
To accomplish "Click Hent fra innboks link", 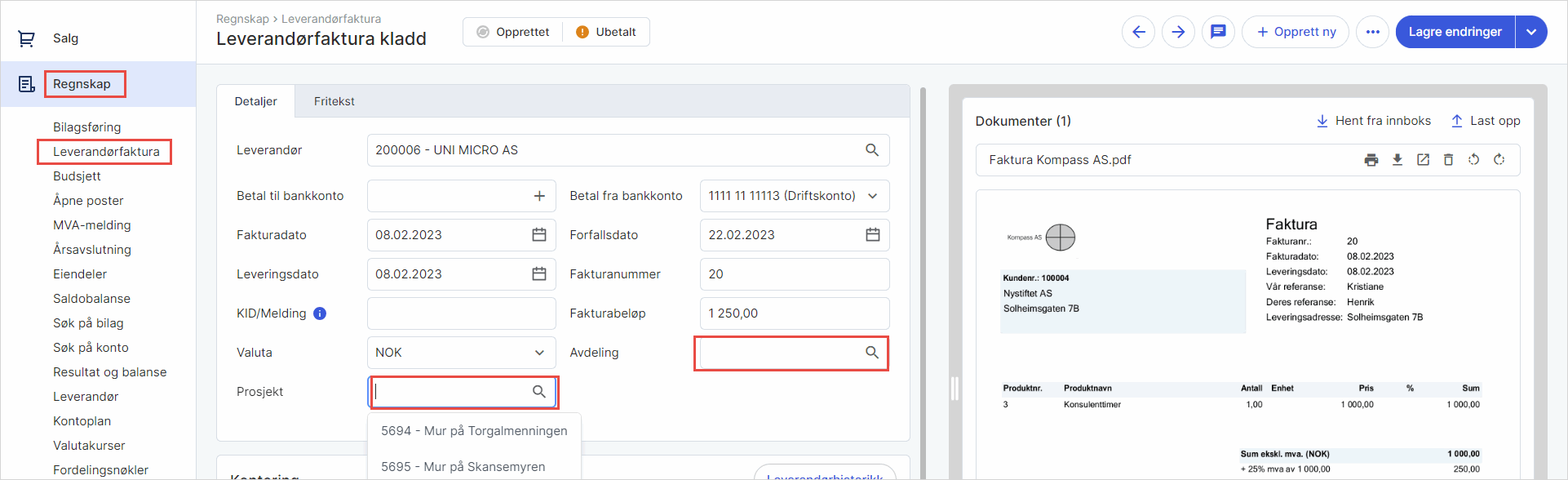I will [1374, 121].
